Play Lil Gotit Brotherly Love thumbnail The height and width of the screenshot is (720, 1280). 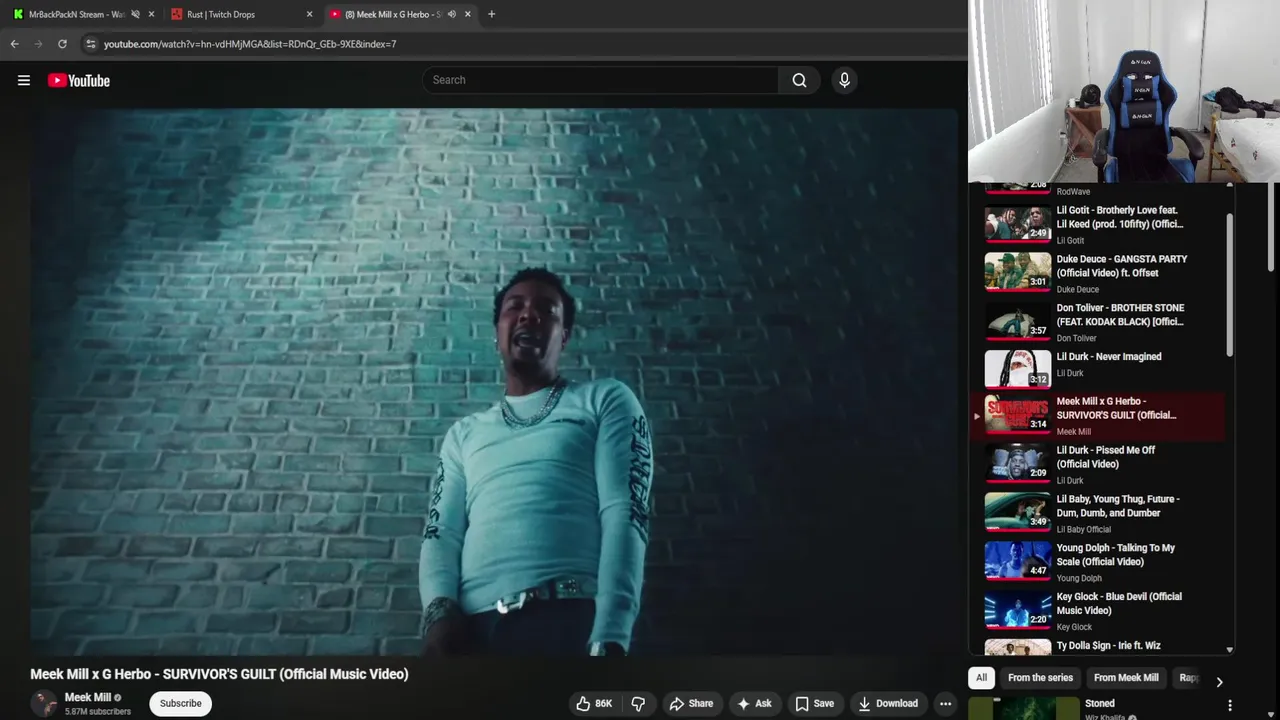click(x=1018, y=222)
